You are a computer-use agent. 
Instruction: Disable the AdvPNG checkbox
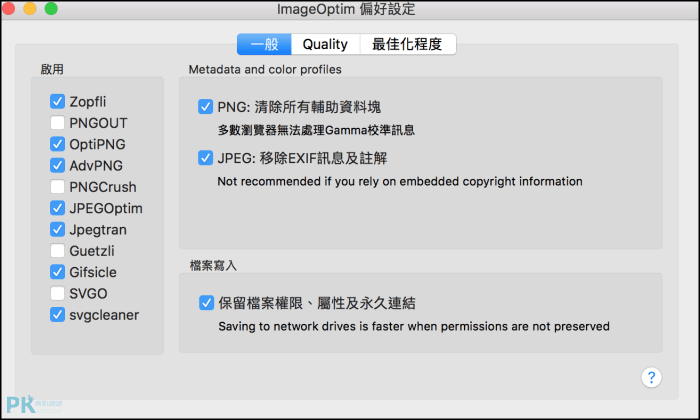point(57,165)
